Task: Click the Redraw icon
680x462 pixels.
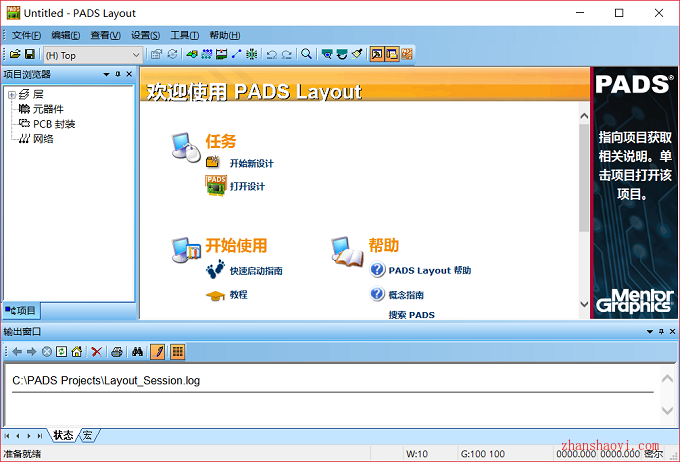Action: [x=342, y=54]
